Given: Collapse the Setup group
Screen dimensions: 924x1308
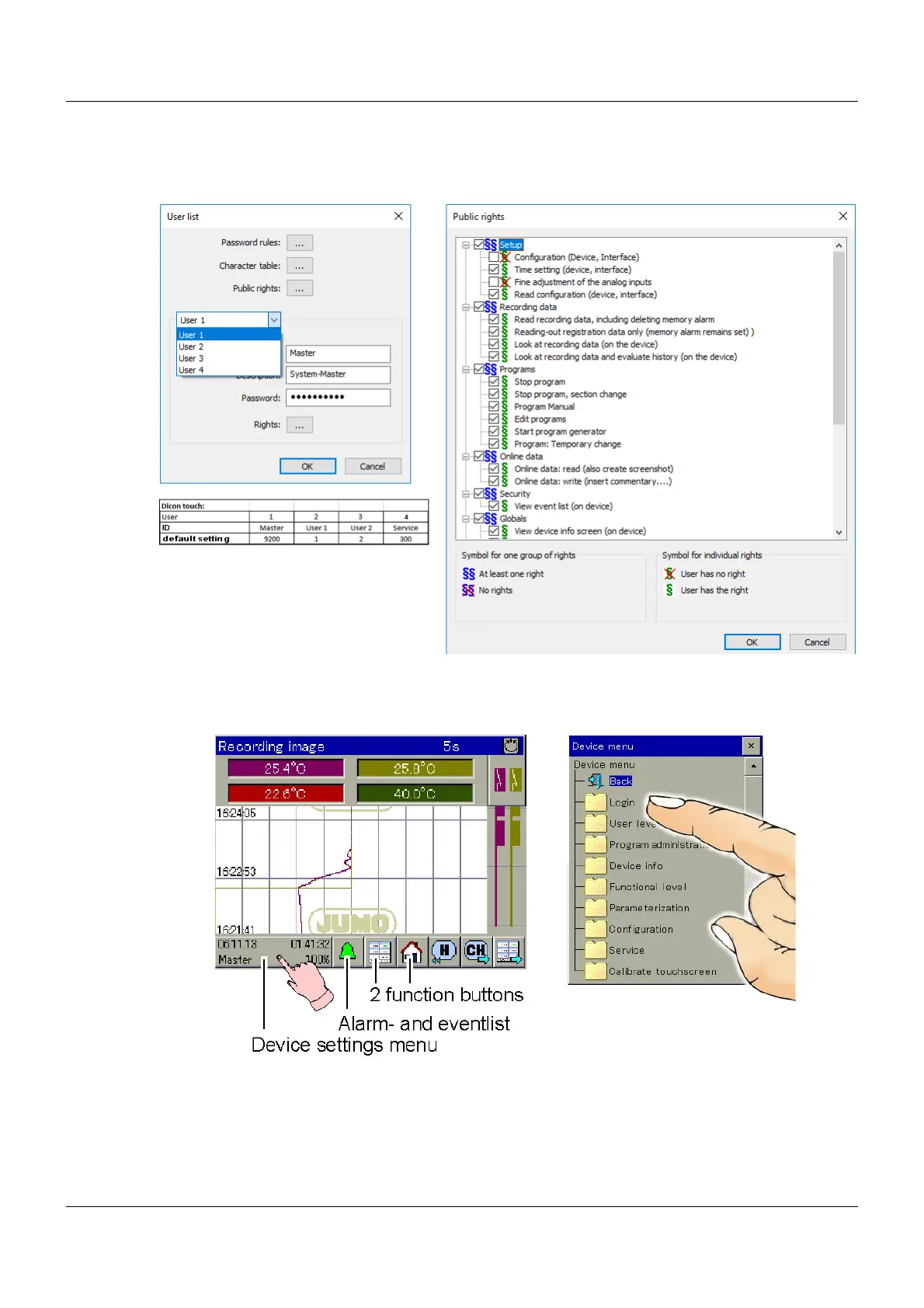Looking at the screenshot, I should pyautogui.click(x=466, y=245).
